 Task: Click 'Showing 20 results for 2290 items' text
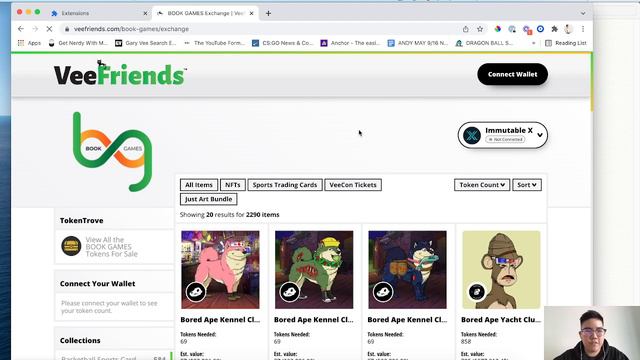point(229,215)
